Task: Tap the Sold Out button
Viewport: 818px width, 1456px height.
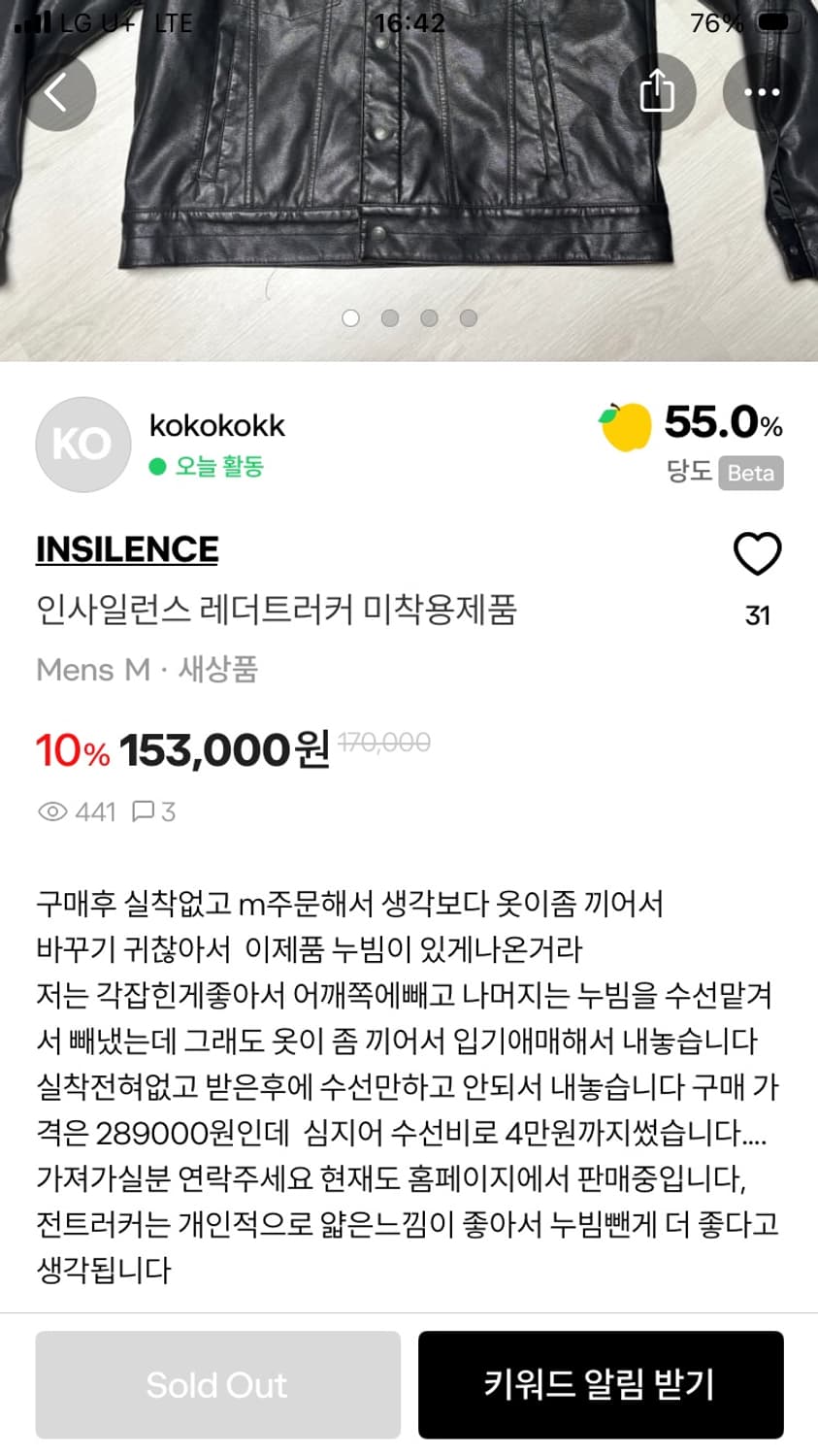Action: pos(217,1385)
